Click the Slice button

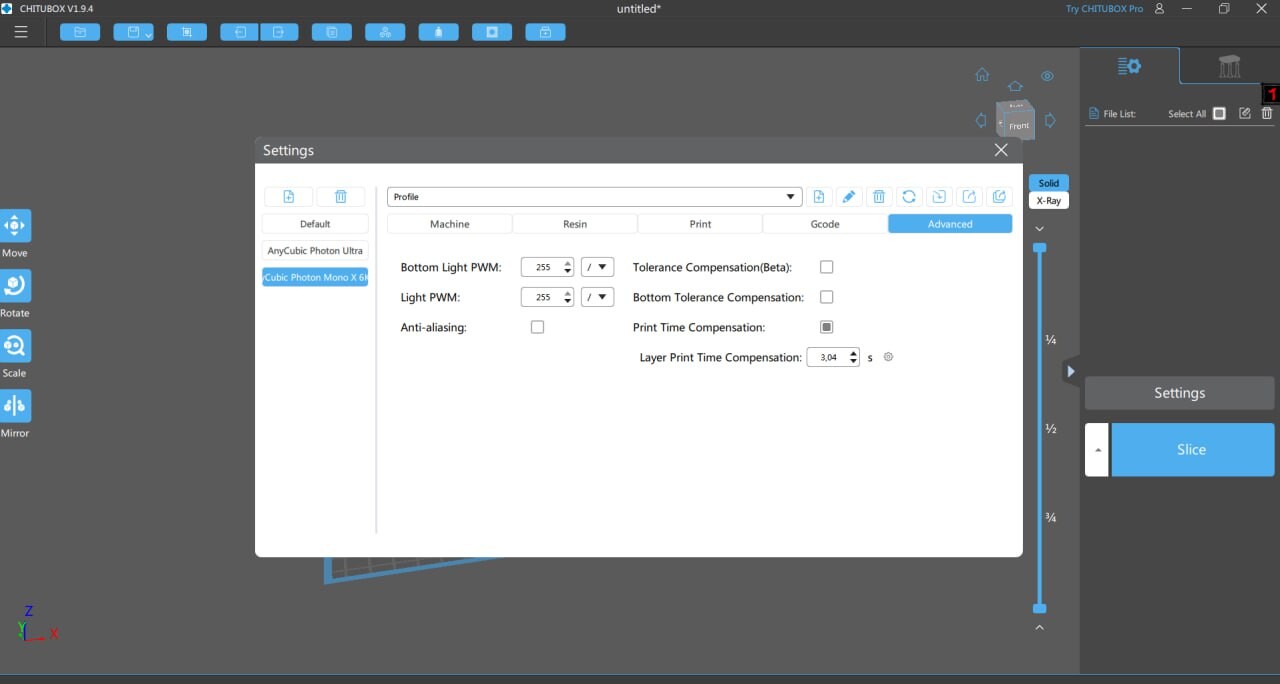[x=1192, y=450]
